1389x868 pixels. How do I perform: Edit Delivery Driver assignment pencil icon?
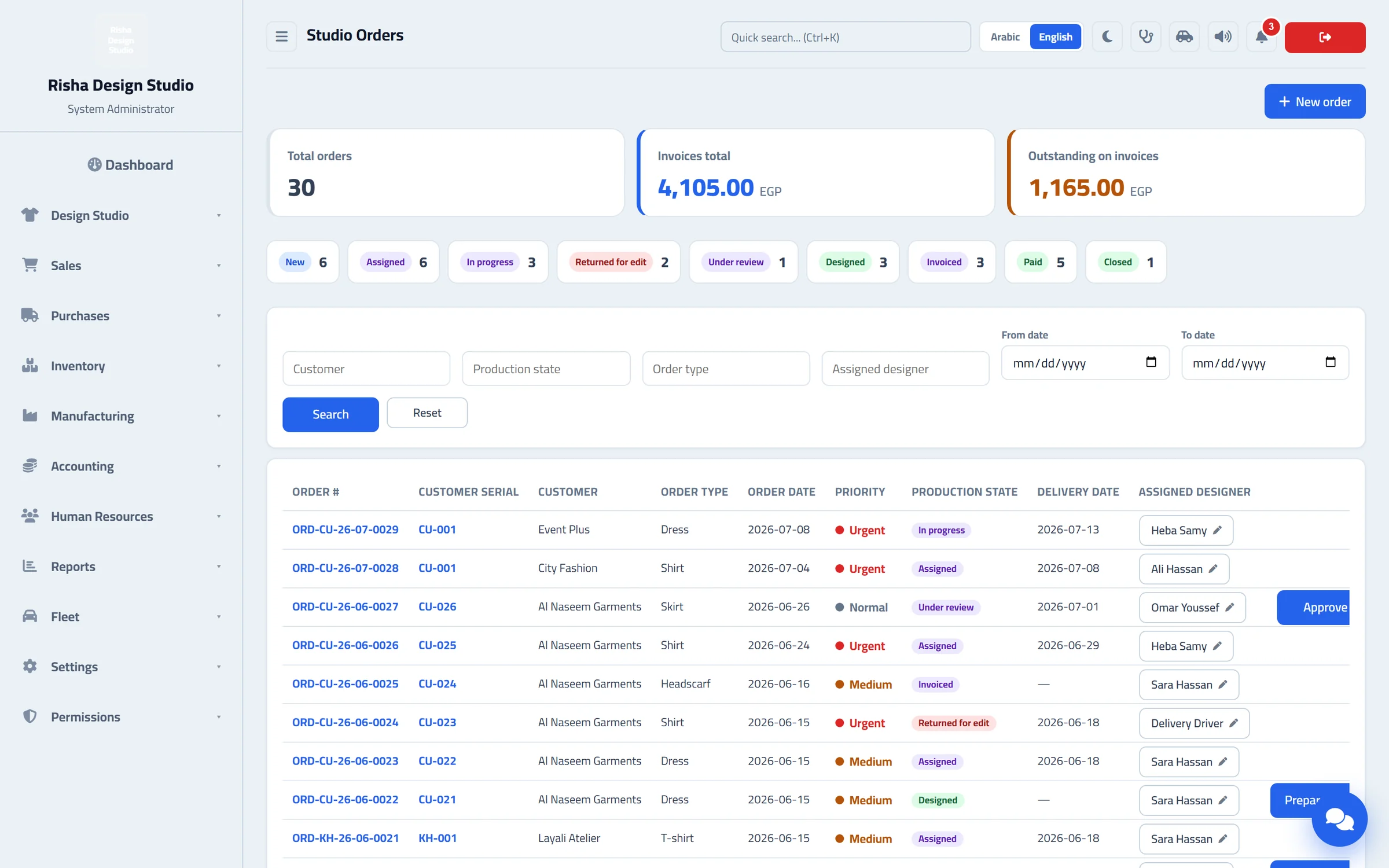[1234, 723]
